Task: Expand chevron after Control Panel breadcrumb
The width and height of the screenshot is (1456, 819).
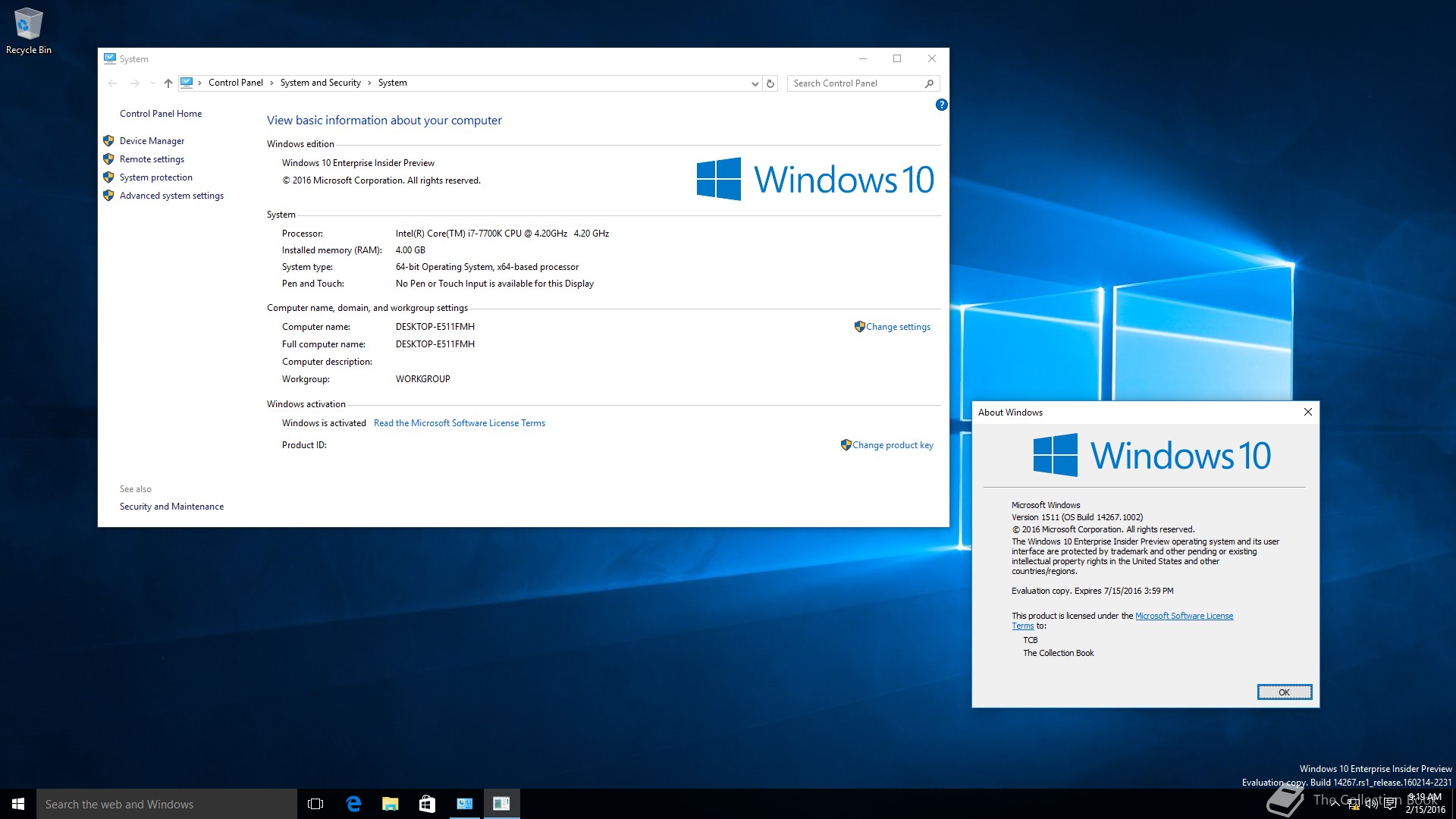Action: pos(271,83)
